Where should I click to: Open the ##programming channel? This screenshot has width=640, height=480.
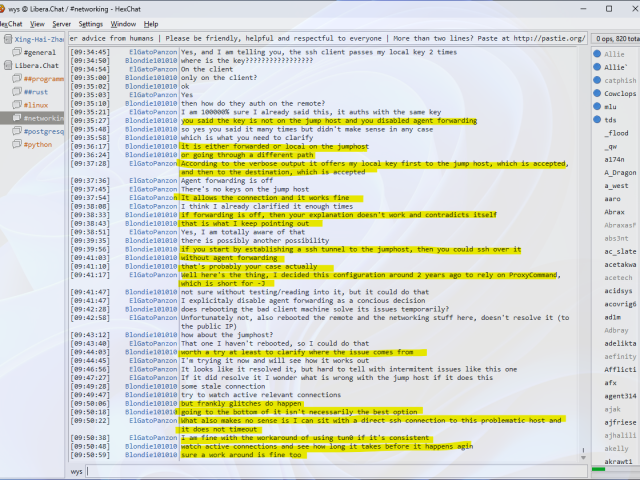[x=44, y=78]
